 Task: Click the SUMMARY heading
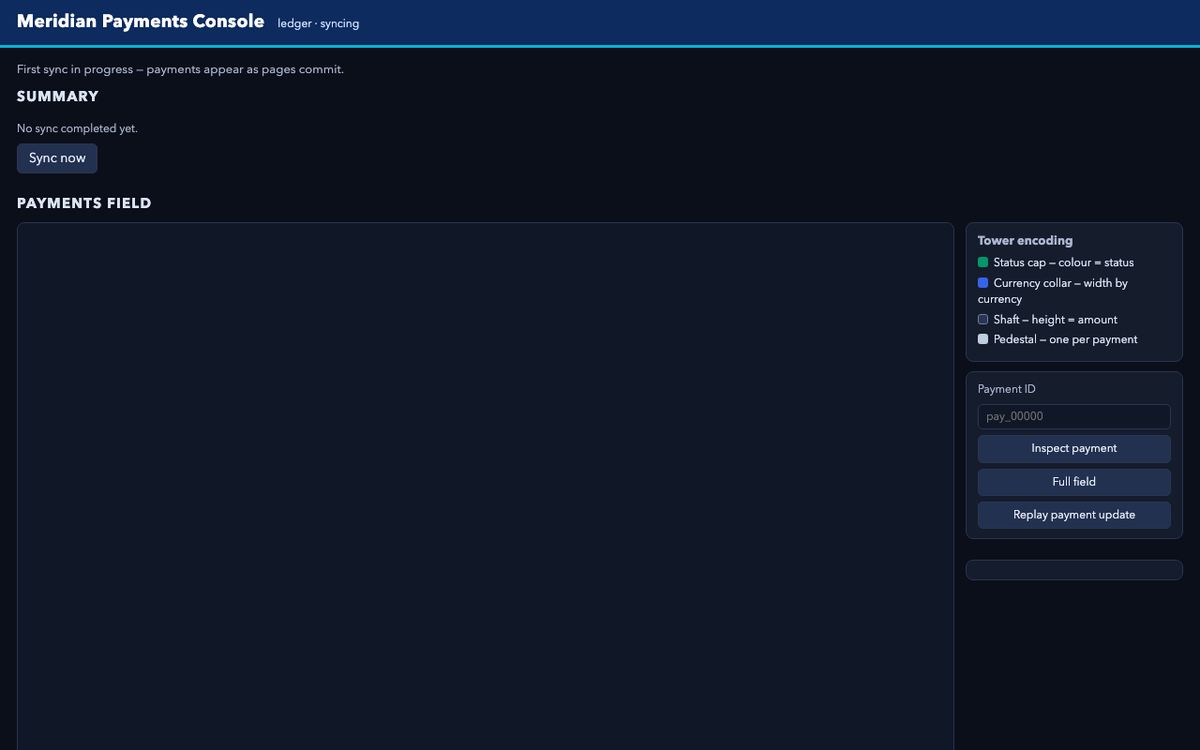coord(58,96)
